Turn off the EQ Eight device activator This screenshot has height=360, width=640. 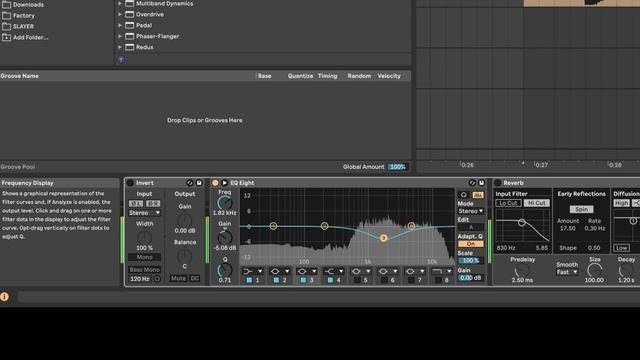(x=215, y=183)
